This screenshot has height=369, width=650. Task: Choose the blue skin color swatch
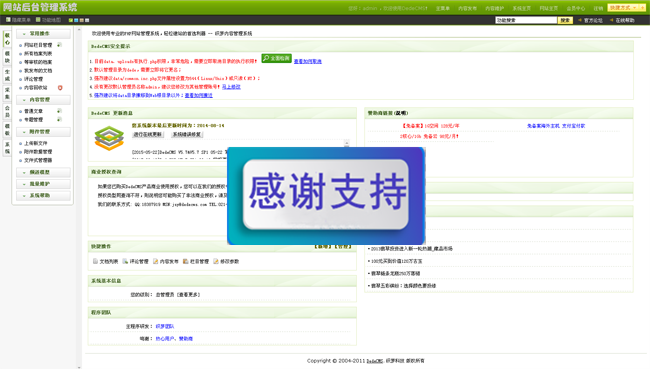pos(76,20)
